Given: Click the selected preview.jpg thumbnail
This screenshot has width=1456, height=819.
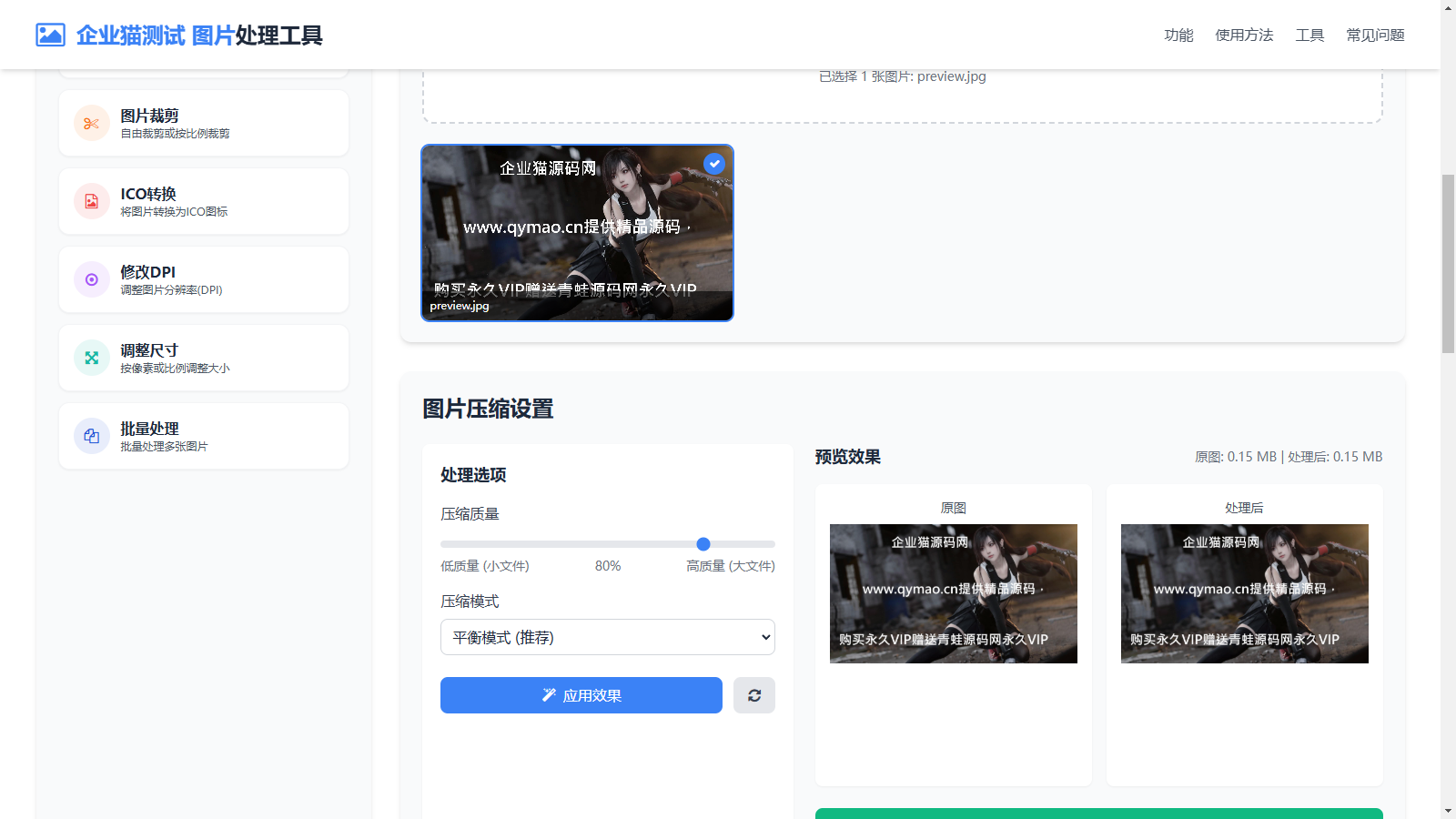Looking at the screenshot, I should pos(577,233).
